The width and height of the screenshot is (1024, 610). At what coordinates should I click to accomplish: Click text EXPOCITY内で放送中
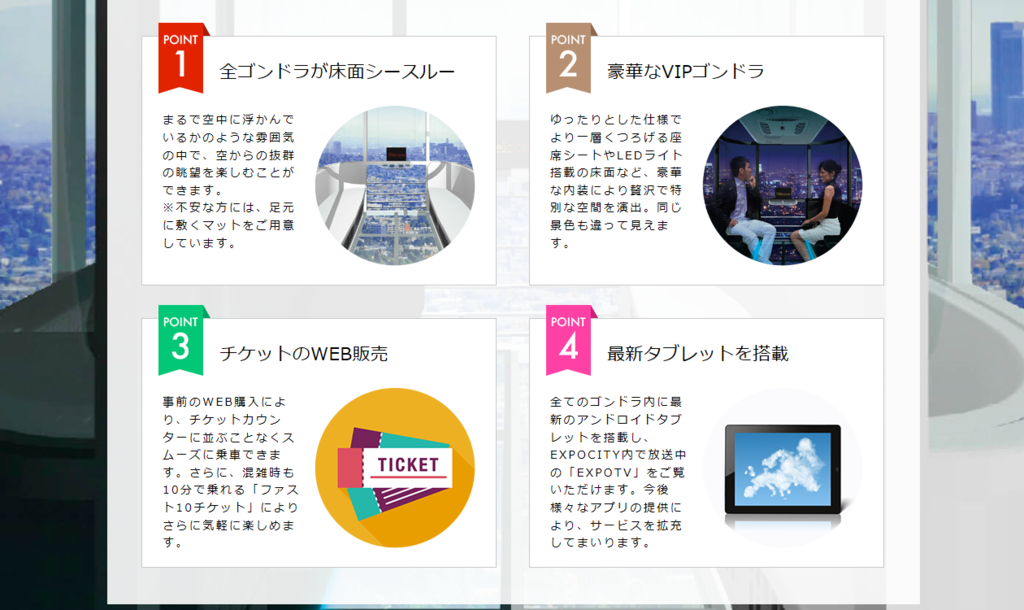[x=618, y=455]
